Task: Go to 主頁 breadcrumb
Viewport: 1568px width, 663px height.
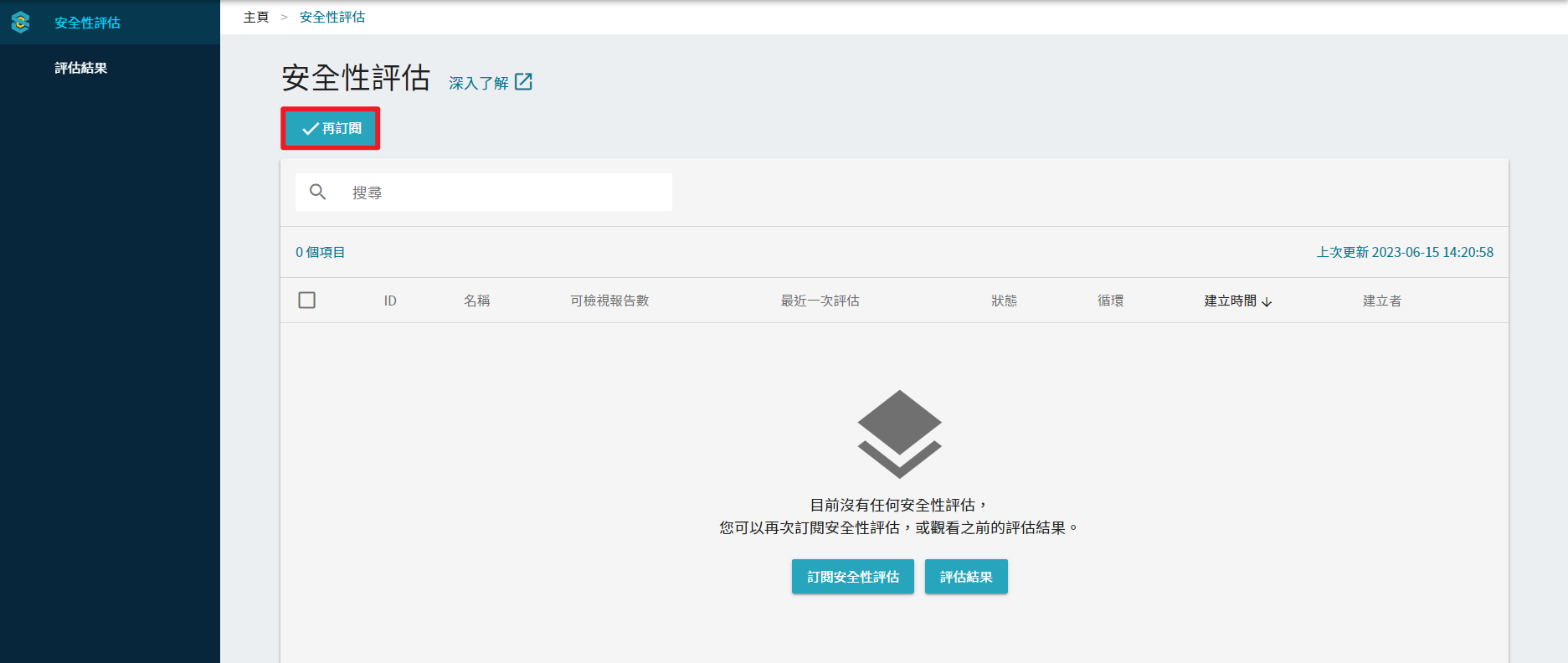Action: click(256, 17)
